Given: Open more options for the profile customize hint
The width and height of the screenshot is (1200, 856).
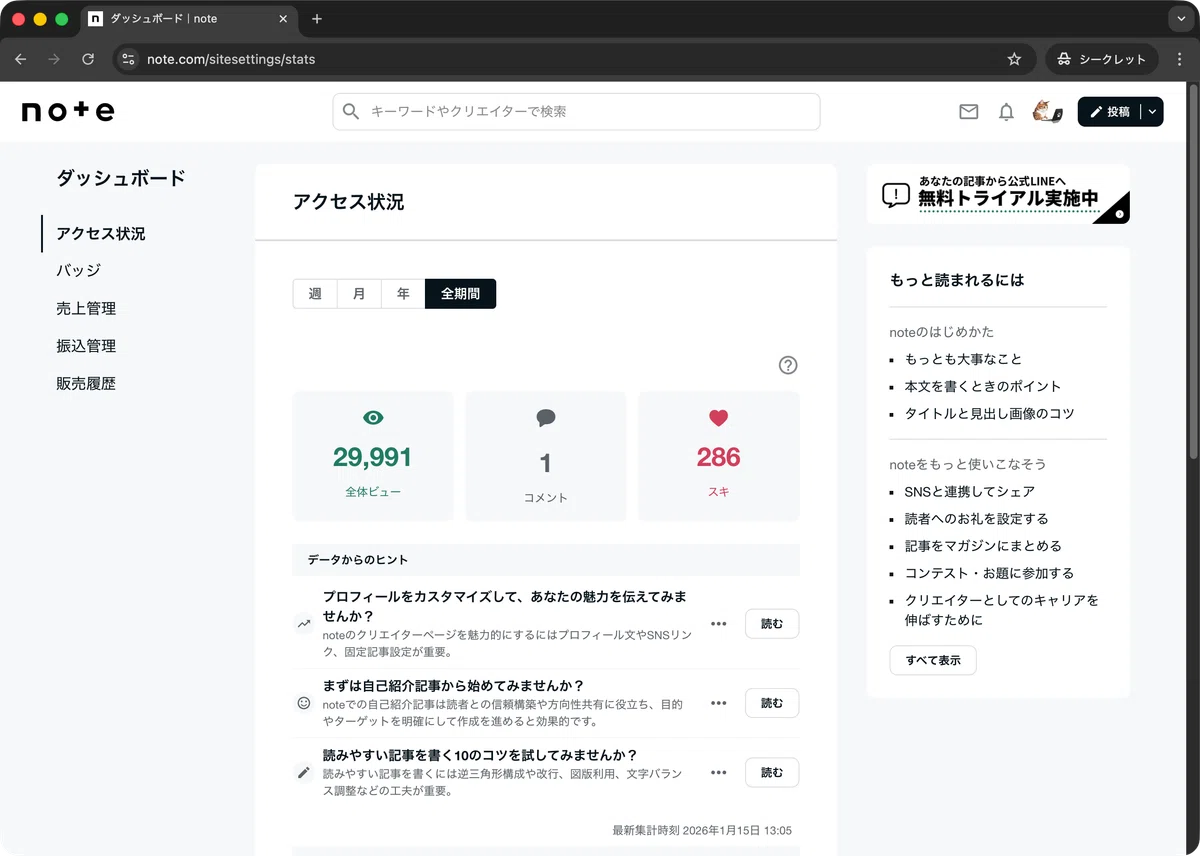Looking at the screenshot, I should [718, 624].
